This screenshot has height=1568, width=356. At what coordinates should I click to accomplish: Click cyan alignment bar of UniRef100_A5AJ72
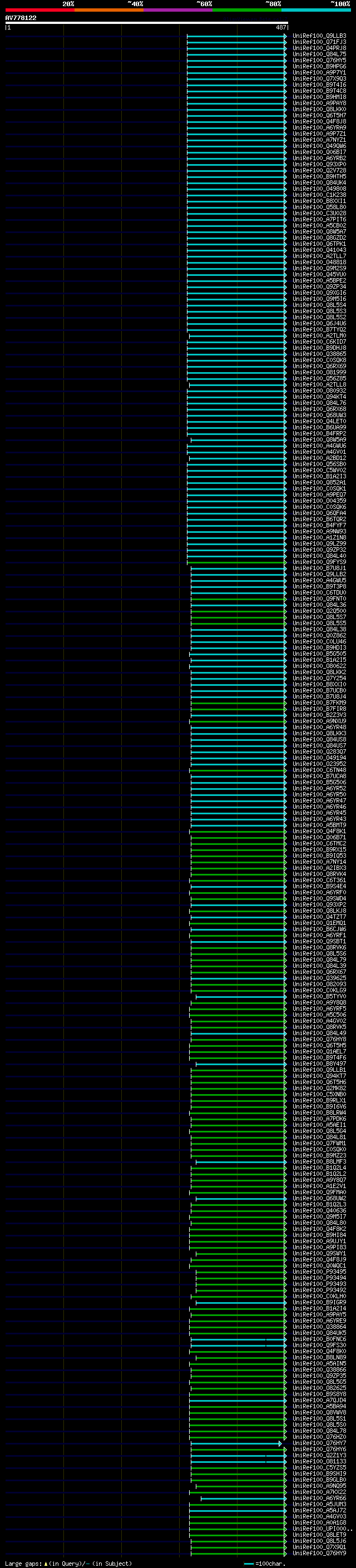click(x=238, y=1511)
